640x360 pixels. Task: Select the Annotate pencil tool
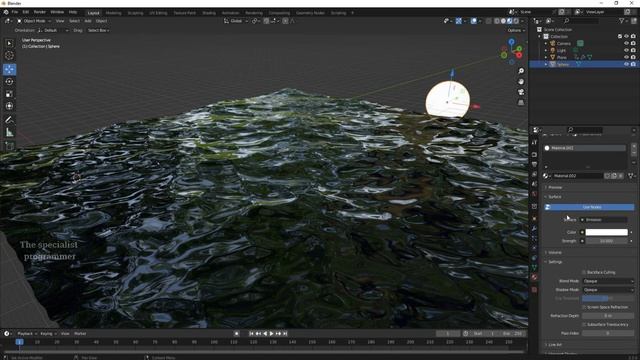(x=9, y=120)
